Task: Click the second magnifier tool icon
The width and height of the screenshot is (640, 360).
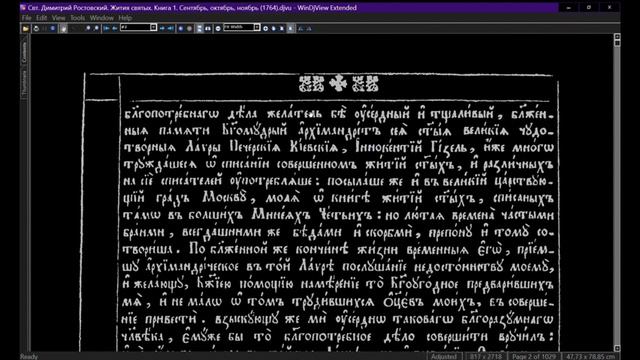Action: [x=96, y=28]
